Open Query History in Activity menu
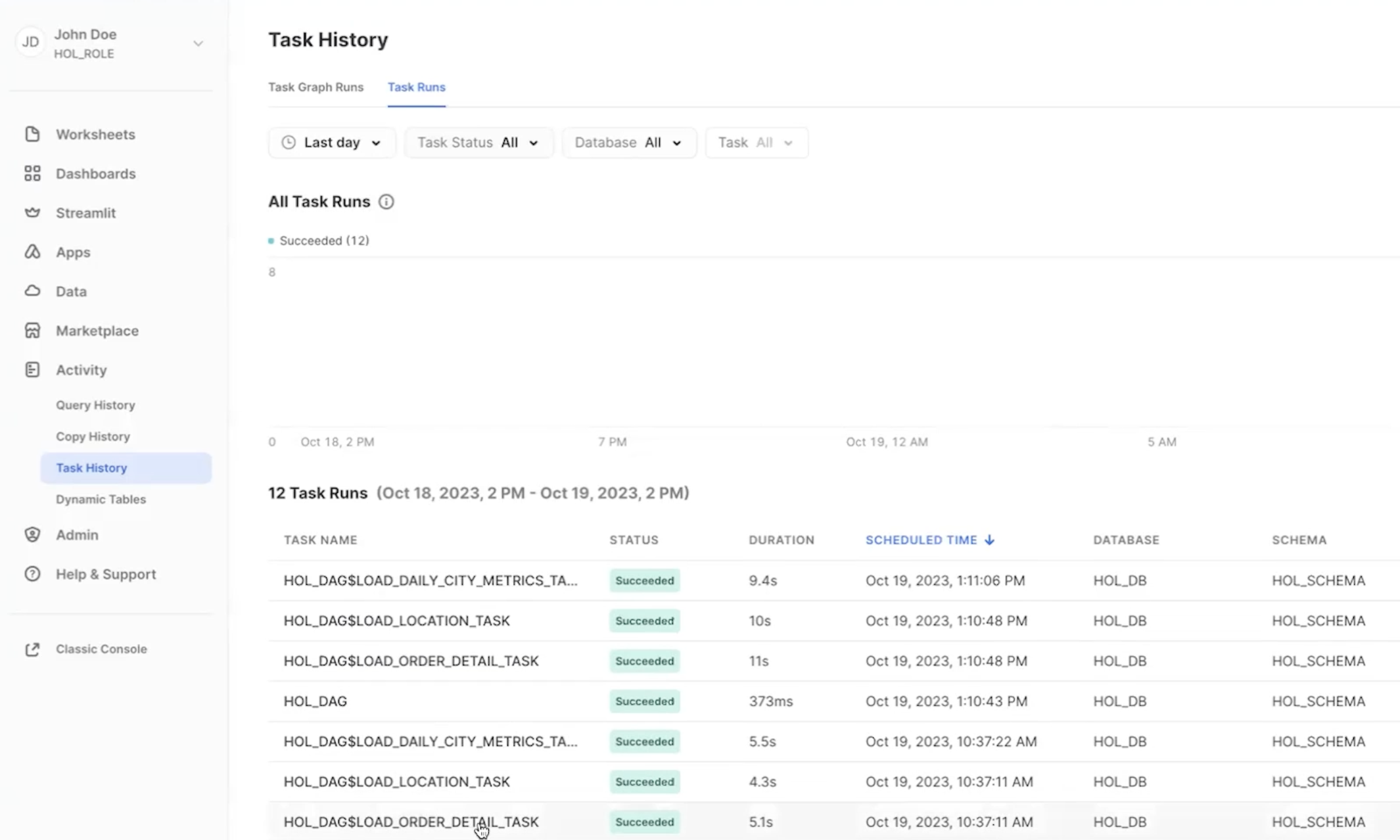Screen dimensions: 1400x840 95,406
